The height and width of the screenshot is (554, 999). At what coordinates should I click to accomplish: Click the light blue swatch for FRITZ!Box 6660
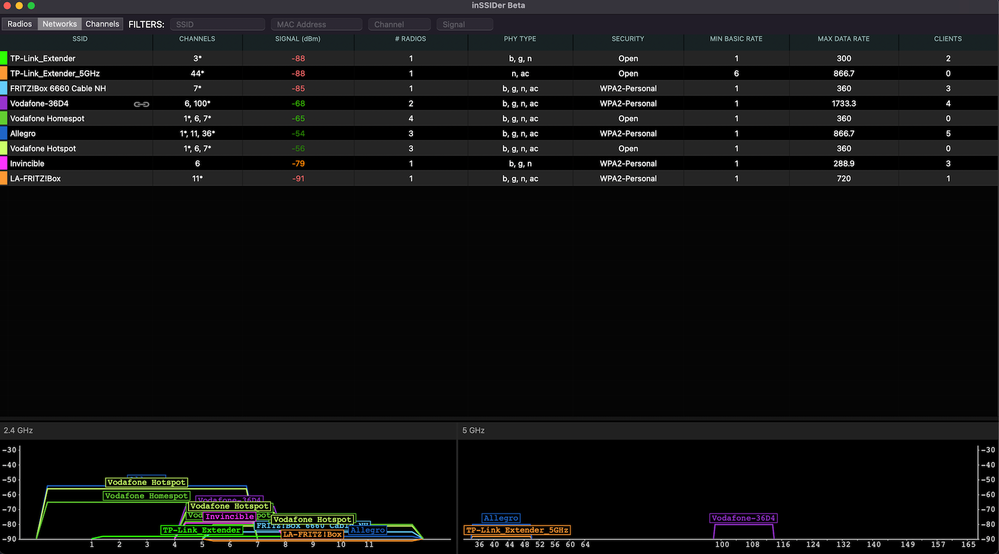(x=4, y=89)
